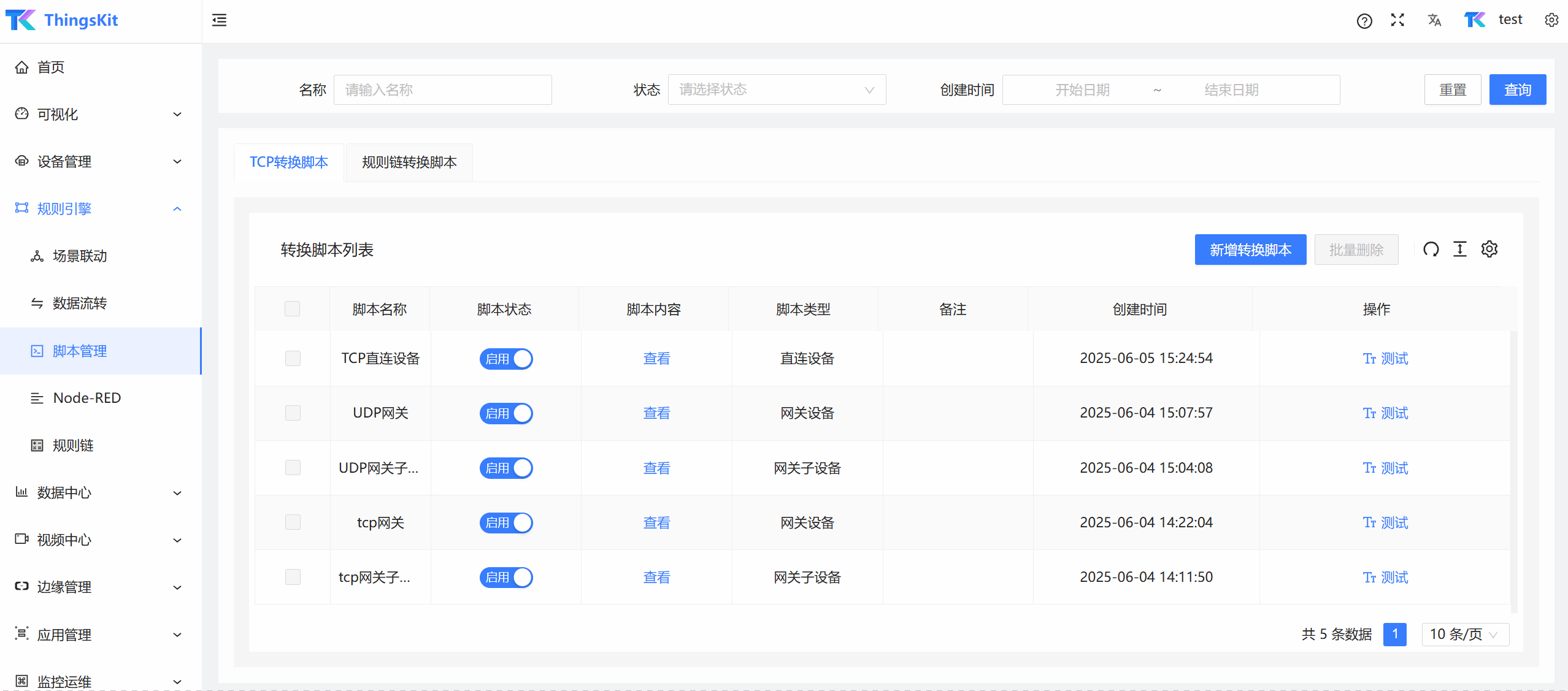Screen dimensions: 1568x691
Task: Open the Node-RED menu item
Action: pos(101,398)
